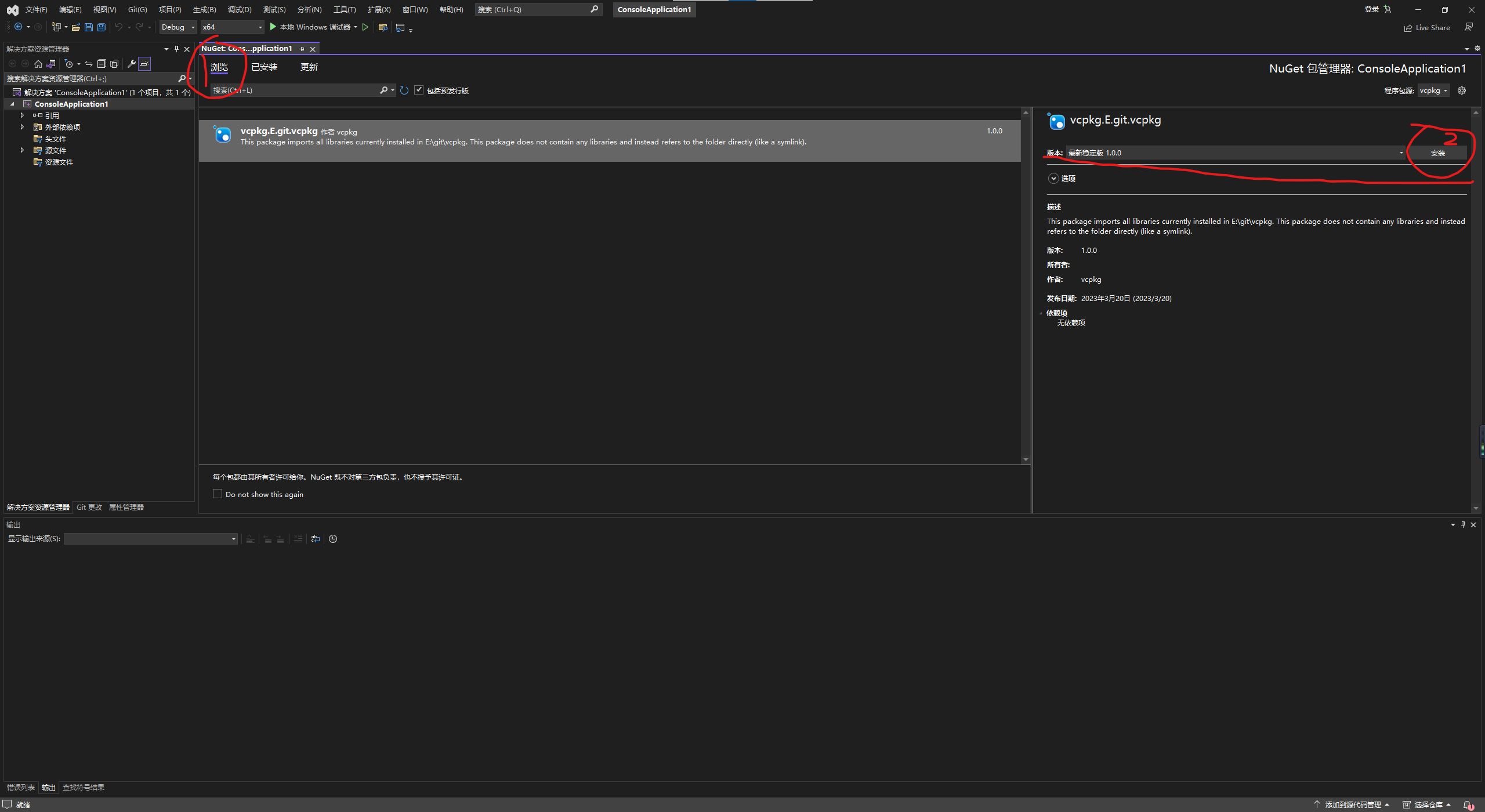Click the 安装 button to install the package
The image size is (1485, 812).
click(1438, 153)
